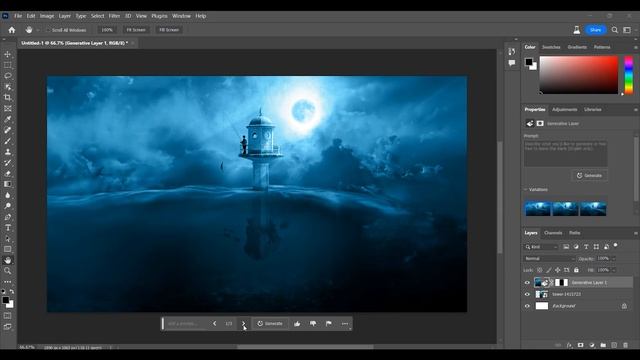
Task: Open the Fill value dropdown arrow
Action: tap(613, 270)
